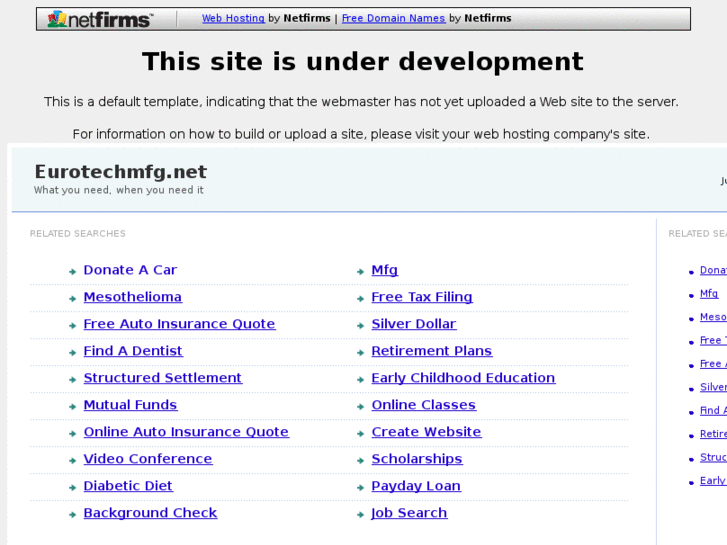Follow the Structured Settlement link
This screenshot has height=545, width=727.
pyautogui.click(x=163, y=378)
